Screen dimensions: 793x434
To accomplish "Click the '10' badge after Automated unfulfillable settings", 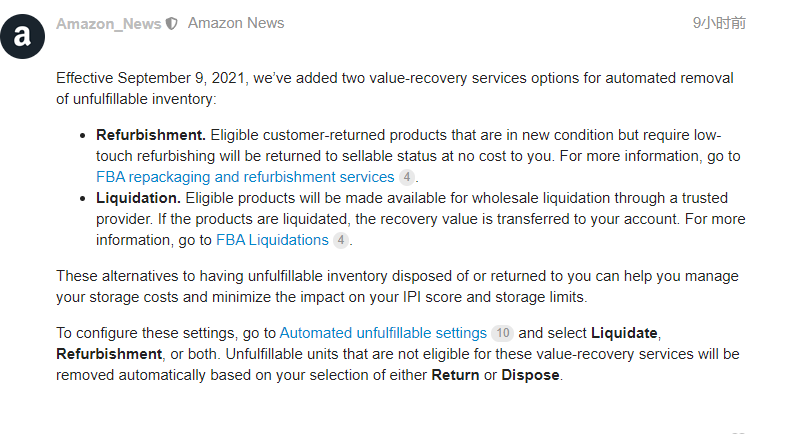I will click(x=502, y=333).
